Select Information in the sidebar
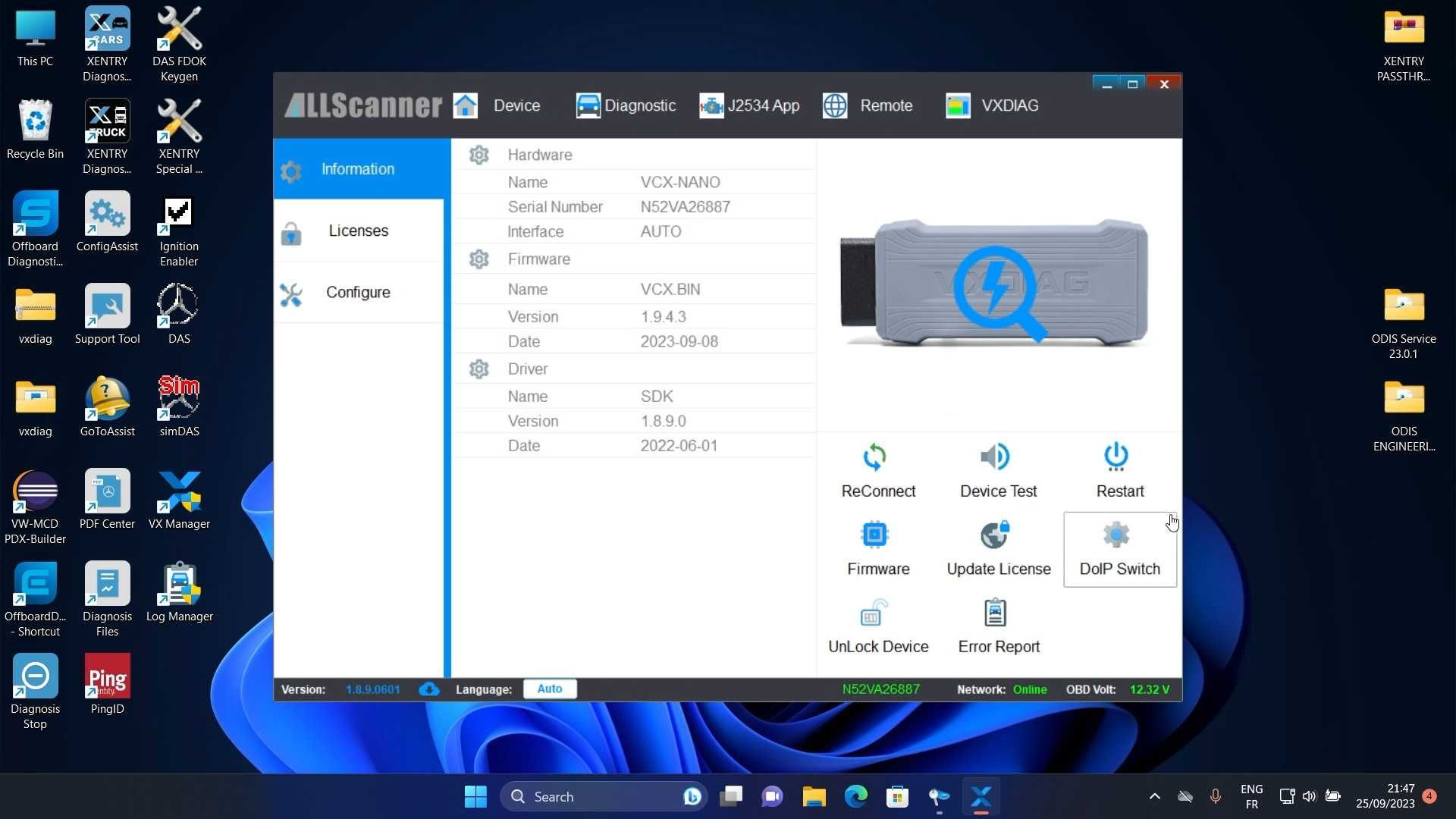The width and height of the screenshot is (1456, 819). [x=358, y=169]
